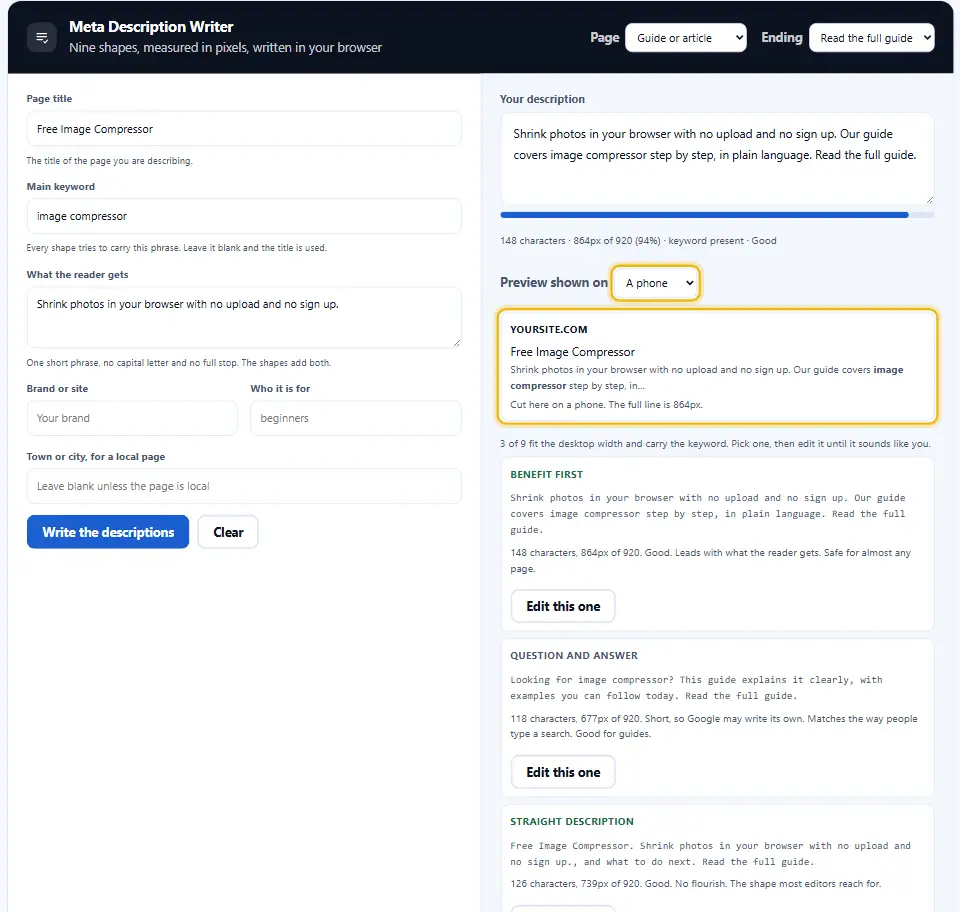Screen dimensions: 960x912
Task: Click the phone preview snippet text
Action: click(x=707, y=378)
